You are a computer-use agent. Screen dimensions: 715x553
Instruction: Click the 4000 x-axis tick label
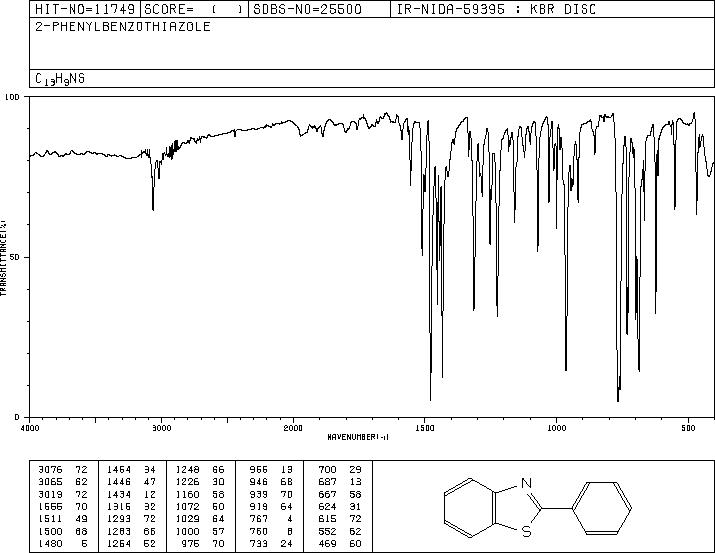point(30,428)
